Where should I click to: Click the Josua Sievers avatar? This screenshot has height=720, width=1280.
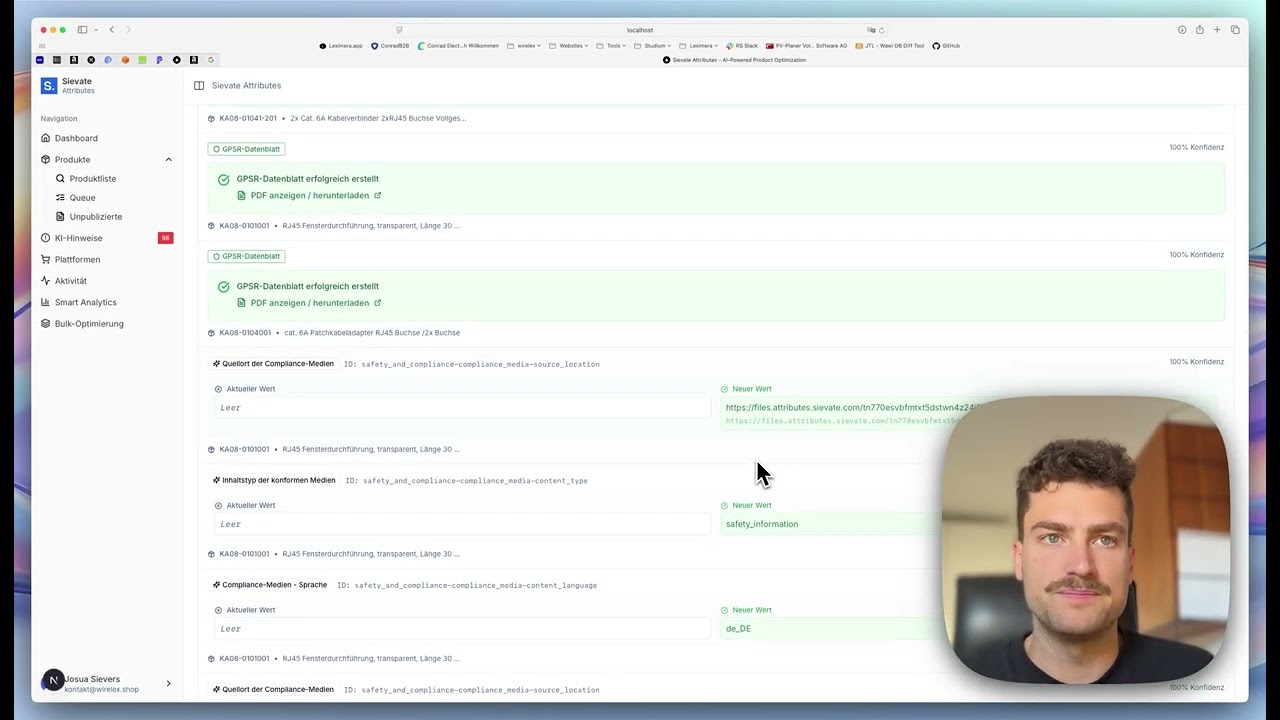[53, 680]
